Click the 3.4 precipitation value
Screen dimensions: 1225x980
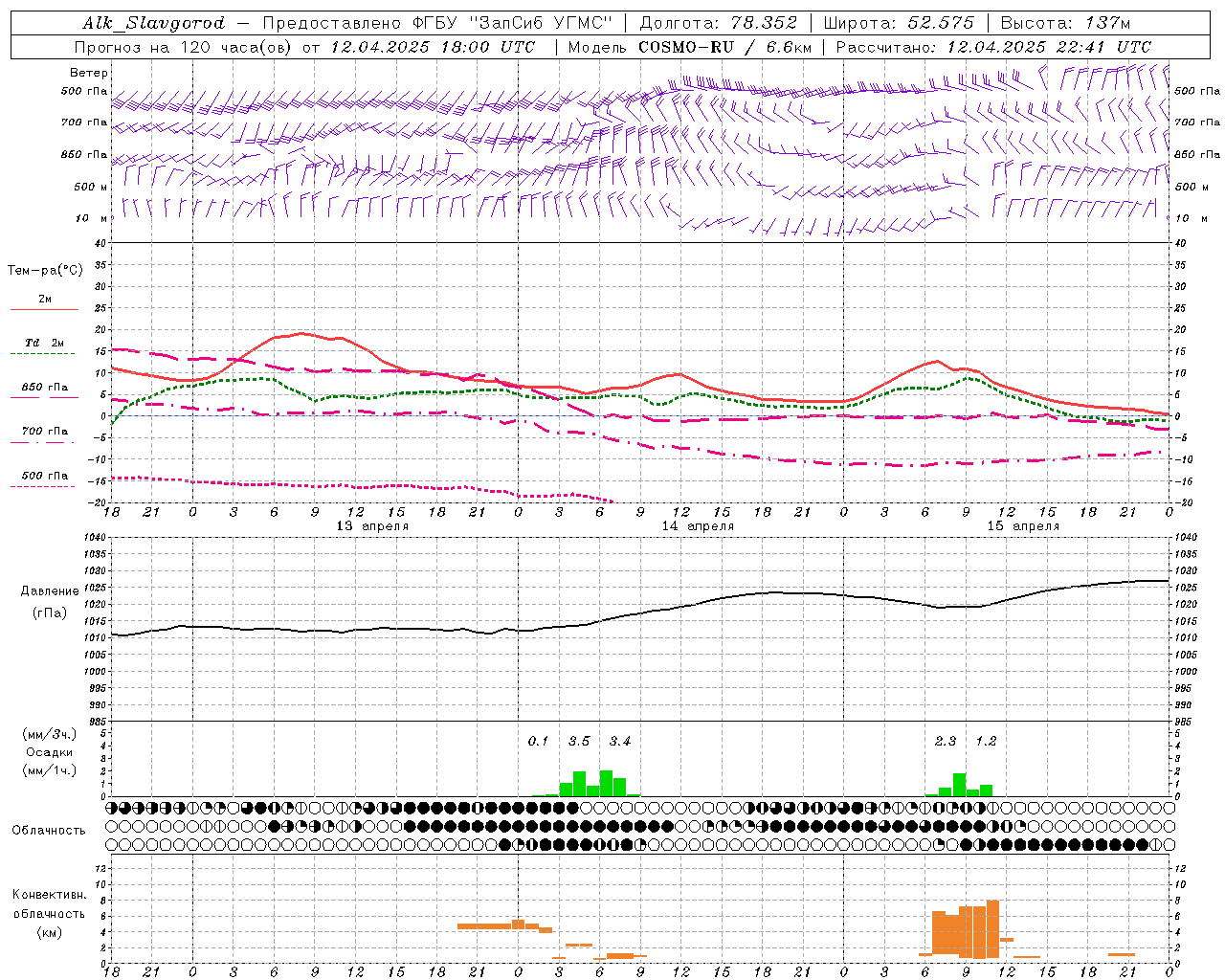620,742
